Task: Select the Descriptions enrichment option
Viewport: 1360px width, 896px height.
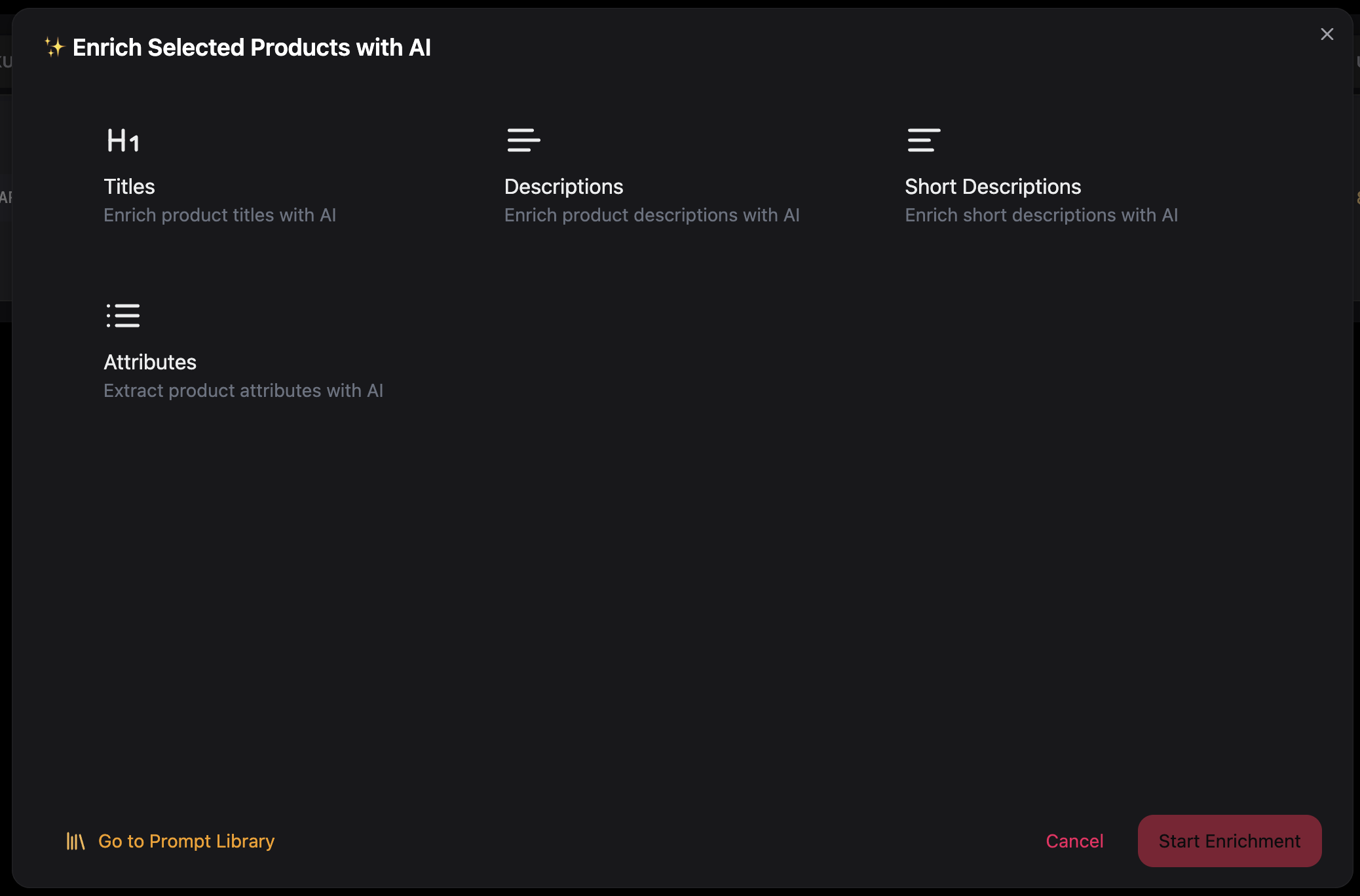Action: pos(563,187)
